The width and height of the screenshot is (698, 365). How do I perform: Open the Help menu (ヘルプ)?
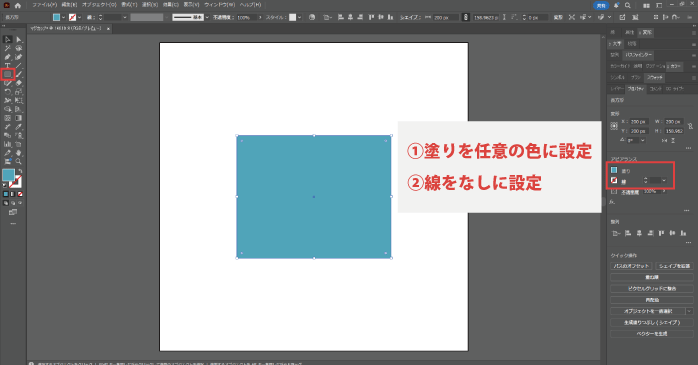tap(250, 5)
